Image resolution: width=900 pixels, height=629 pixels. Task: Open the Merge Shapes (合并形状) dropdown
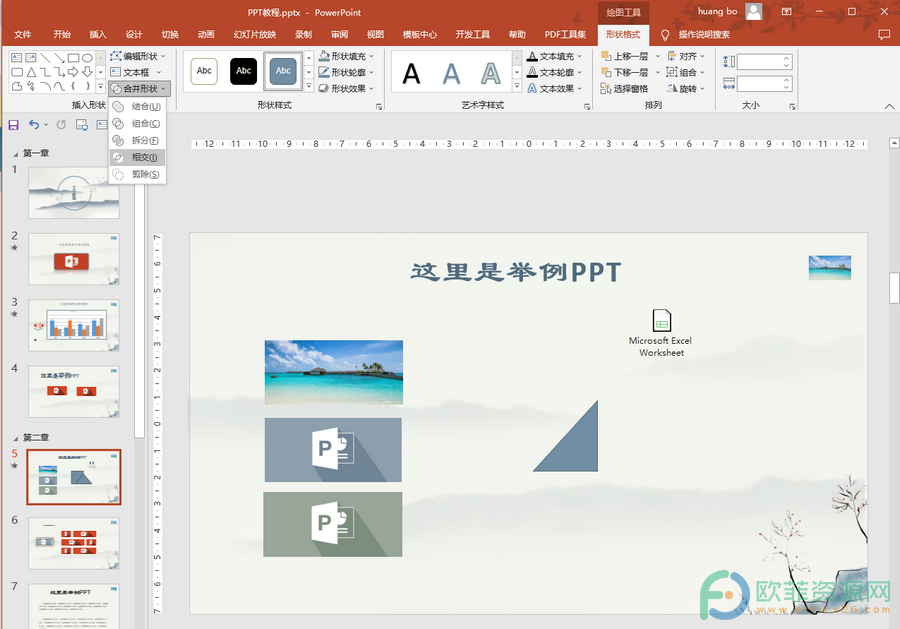point(139,88)
